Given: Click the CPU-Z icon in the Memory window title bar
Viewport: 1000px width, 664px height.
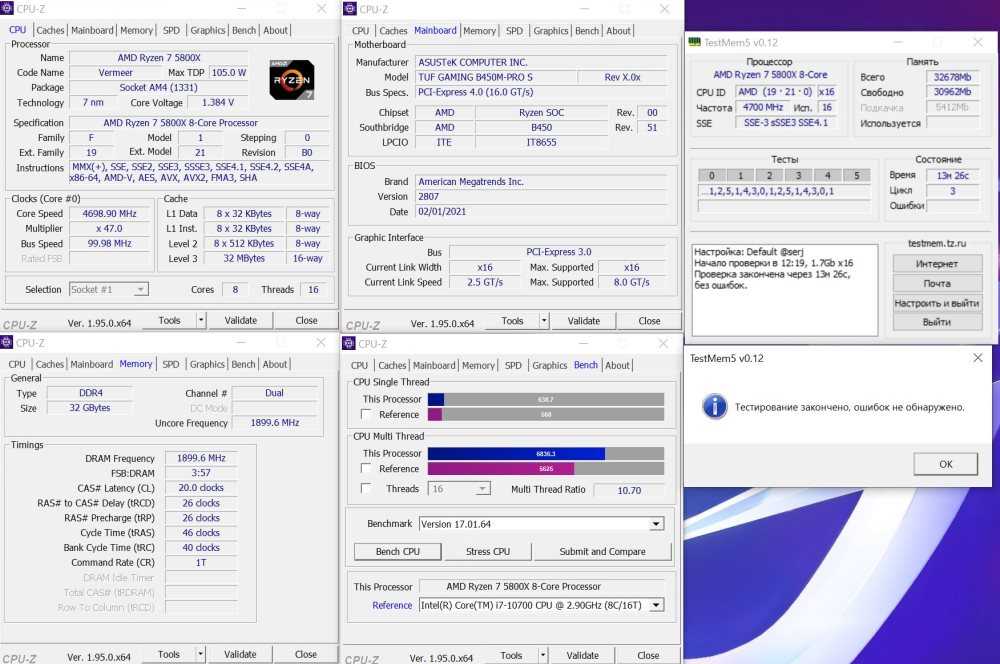Looking at the screenshot, I should click(x=6, y=343).
